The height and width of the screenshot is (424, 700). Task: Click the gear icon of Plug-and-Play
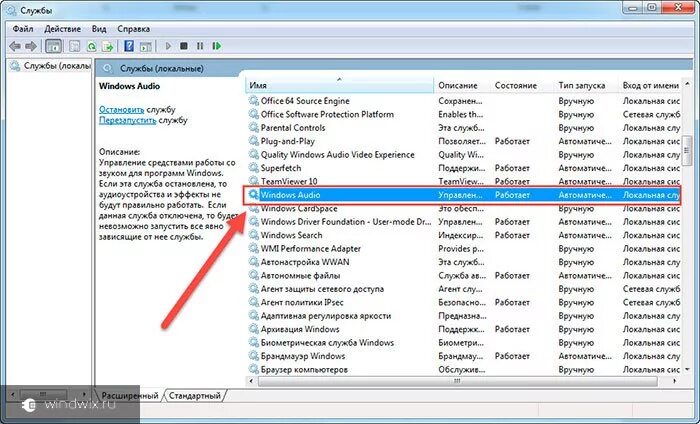click(x=254, y=141)
